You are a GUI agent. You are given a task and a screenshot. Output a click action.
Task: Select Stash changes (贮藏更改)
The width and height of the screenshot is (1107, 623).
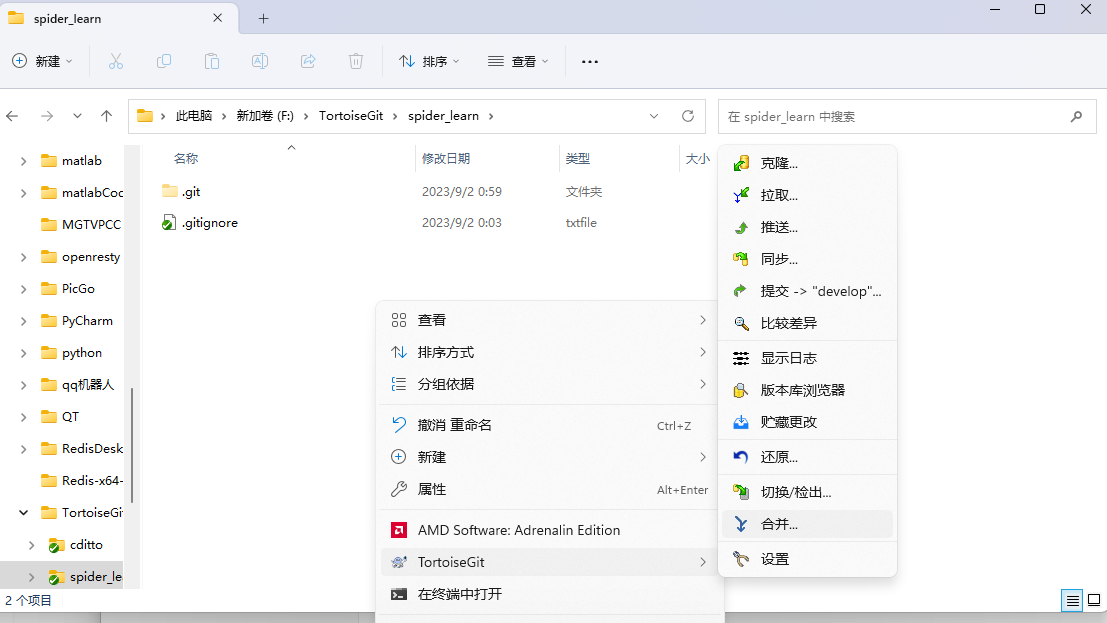807,422
